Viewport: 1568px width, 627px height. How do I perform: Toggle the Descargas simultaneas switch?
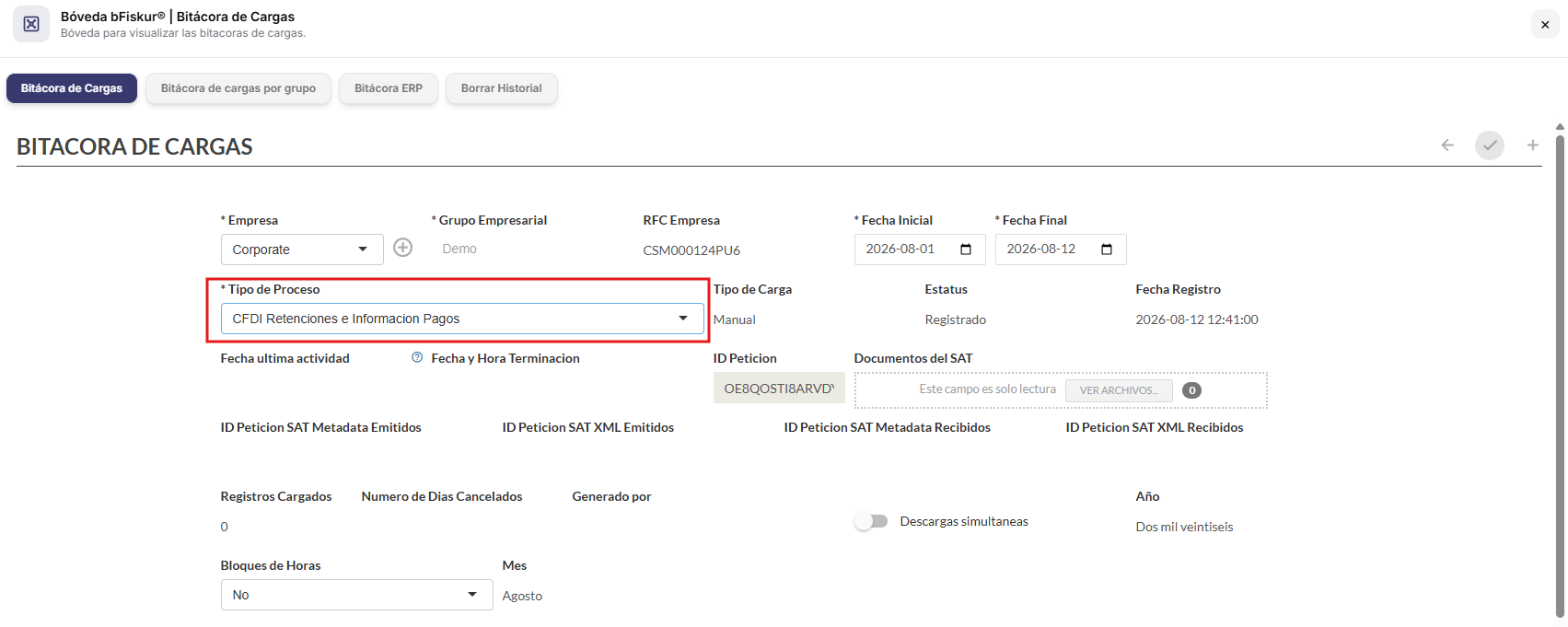click(871, 521)
